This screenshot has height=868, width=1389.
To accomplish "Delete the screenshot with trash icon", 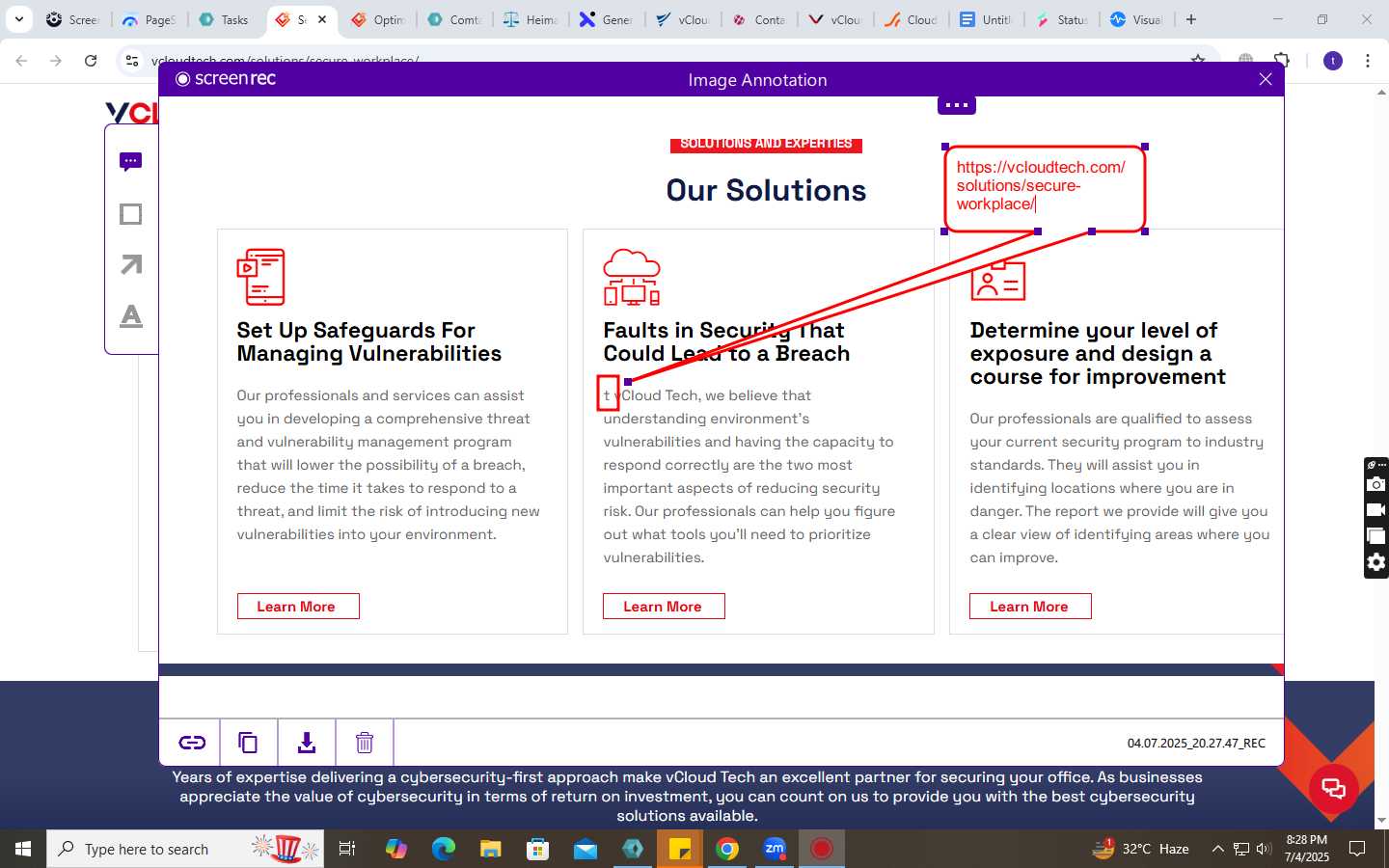I will point(364,743).
